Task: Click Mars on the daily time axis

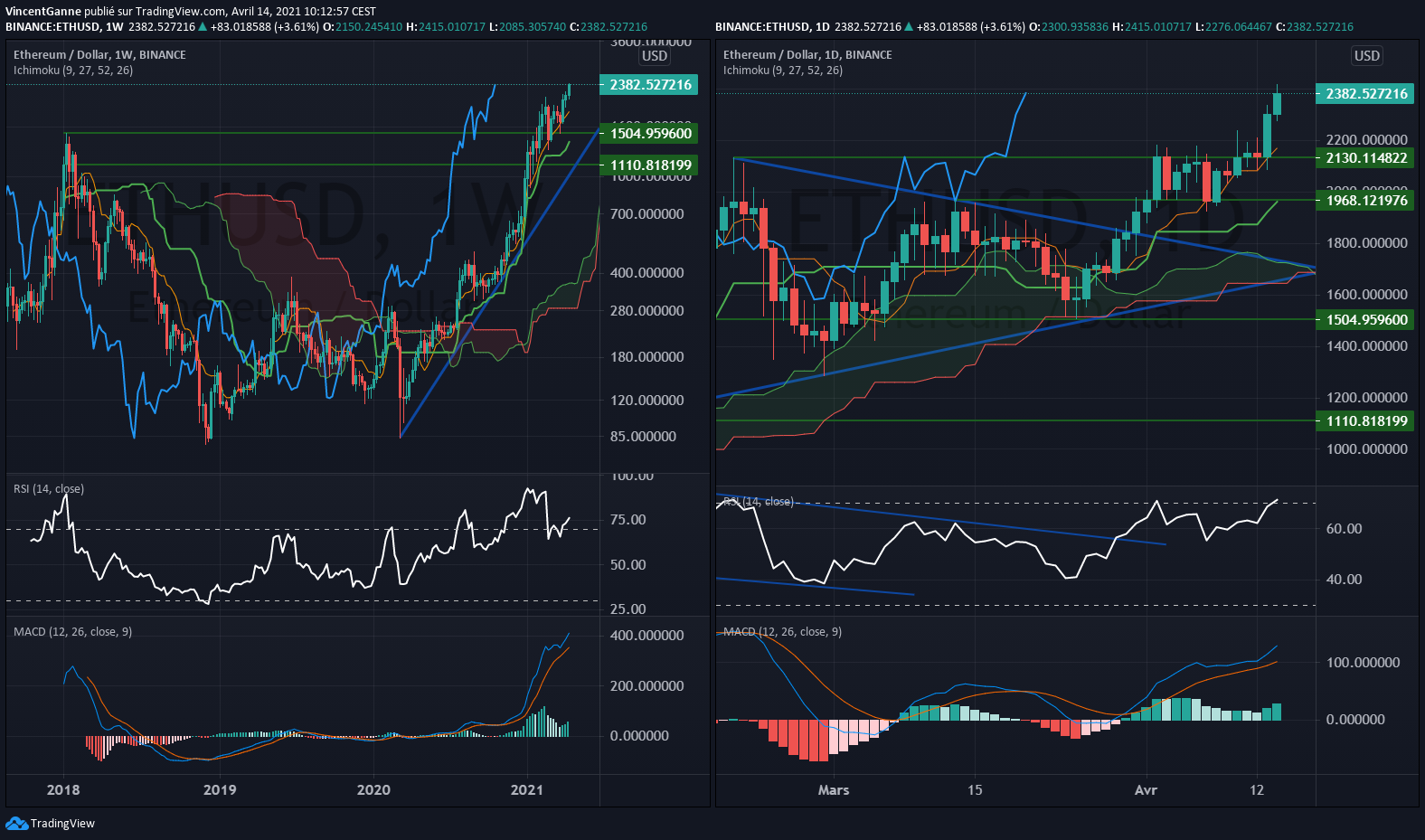Action: (x=833, y=790)
